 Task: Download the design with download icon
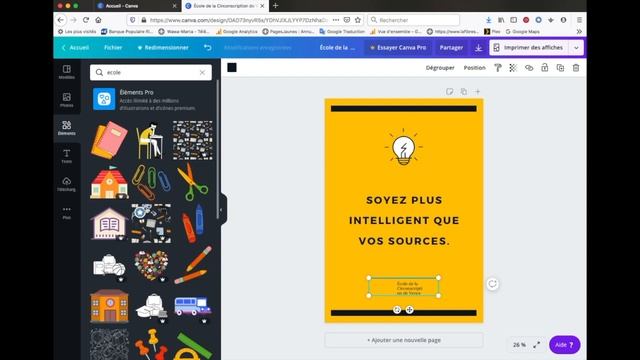pos(478,48)
